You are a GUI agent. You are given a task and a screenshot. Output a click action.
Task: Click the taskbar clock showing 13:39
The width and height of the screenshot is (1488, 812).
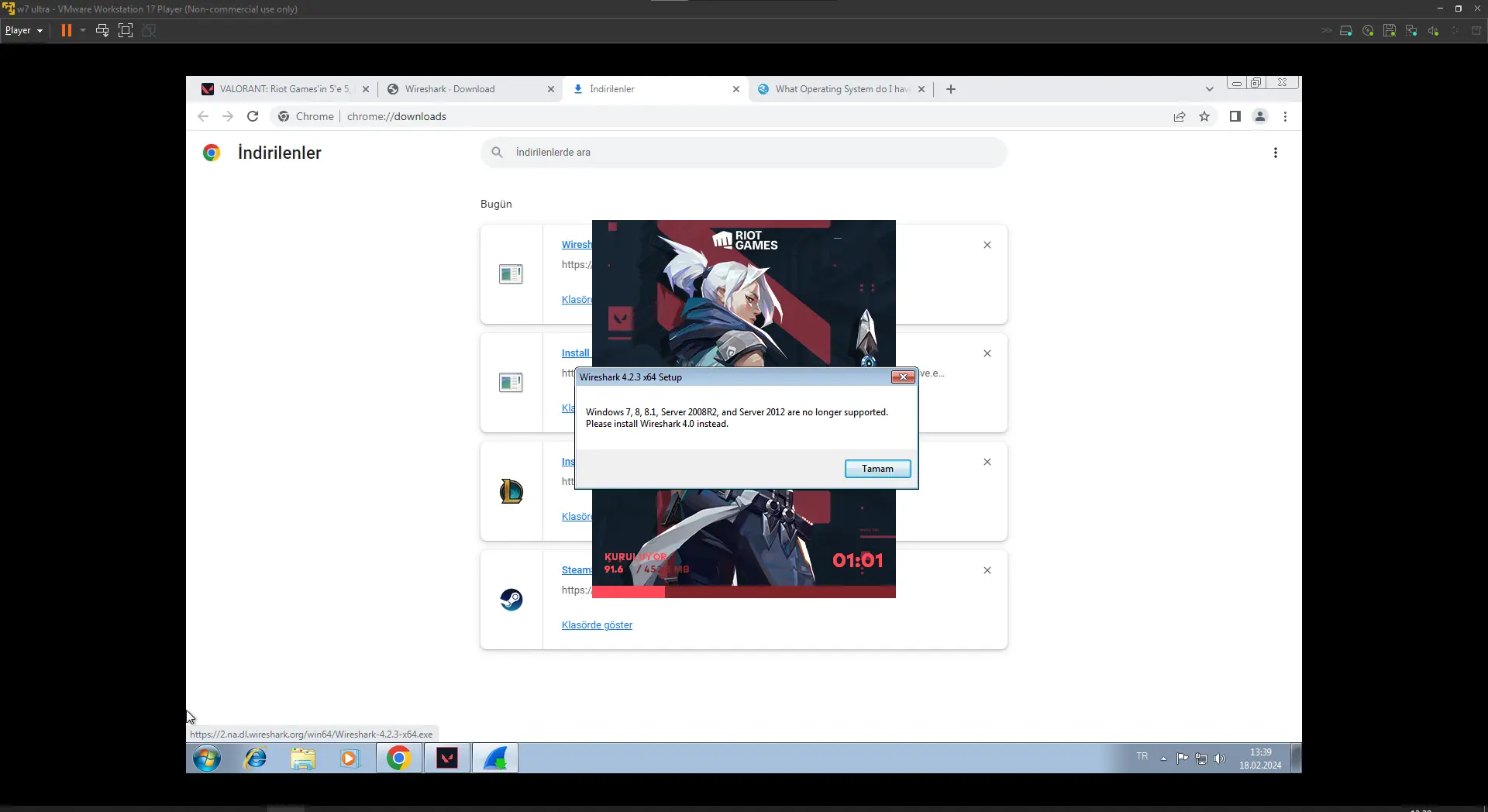click(1260, 759)
